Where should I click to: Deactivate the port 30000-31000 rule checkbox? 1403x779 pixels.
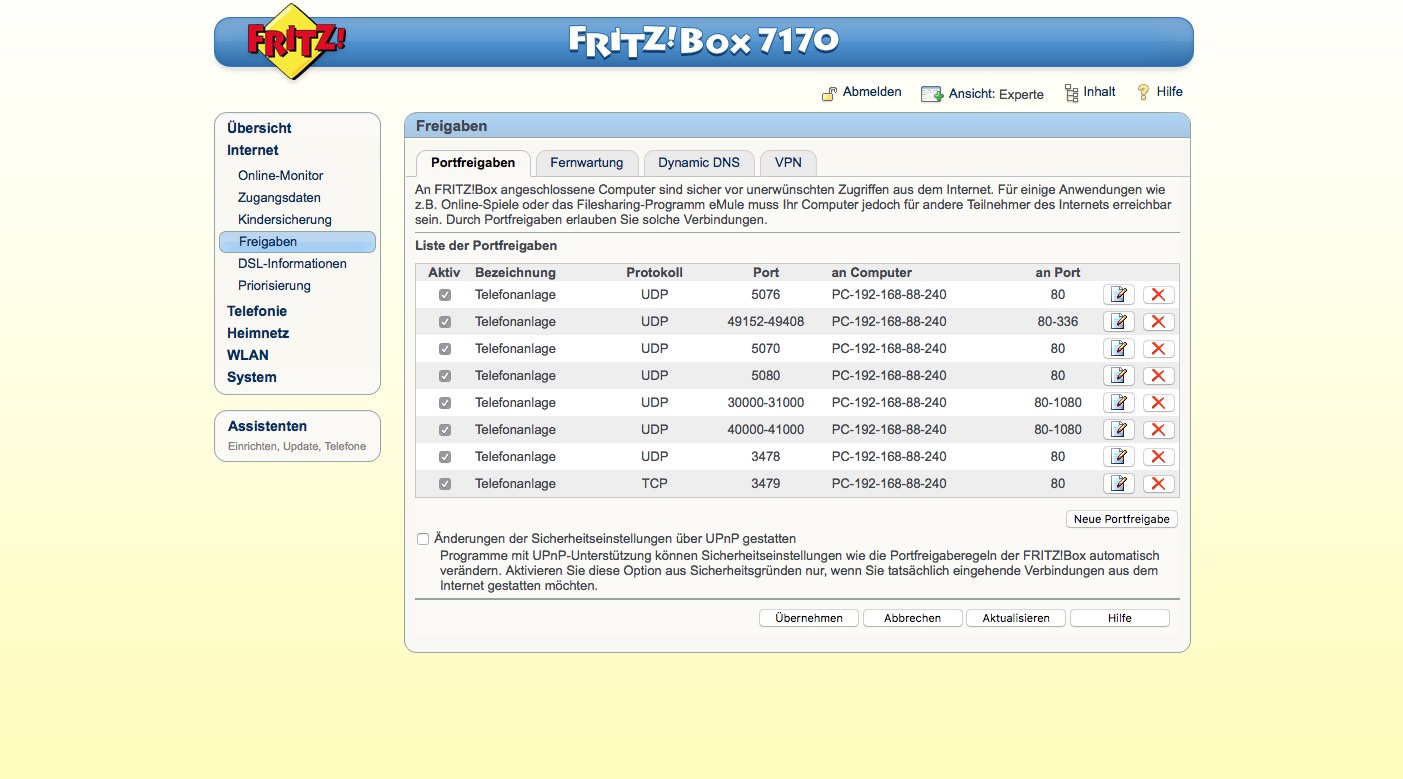(445, 403)
